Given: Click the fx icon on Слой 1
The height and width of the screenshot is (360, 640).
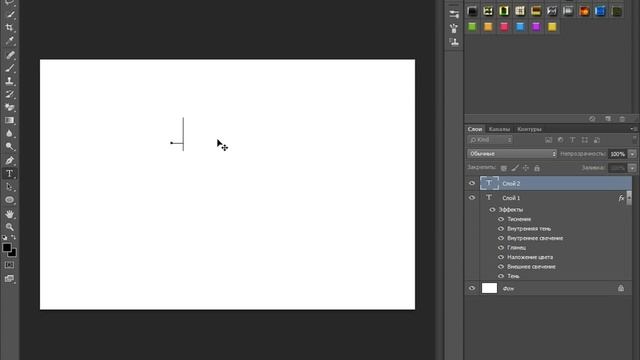Looking at the screenshot, I should [x=621, y=198].
